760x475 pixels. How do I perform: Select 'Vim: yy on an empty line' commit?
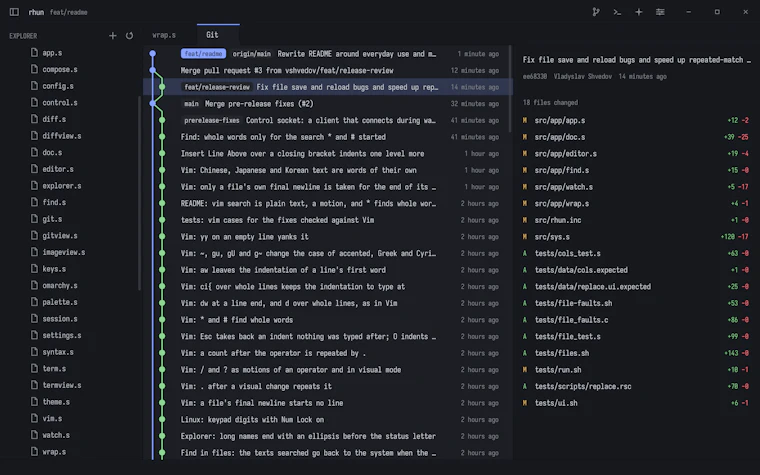tap(326, 237)
